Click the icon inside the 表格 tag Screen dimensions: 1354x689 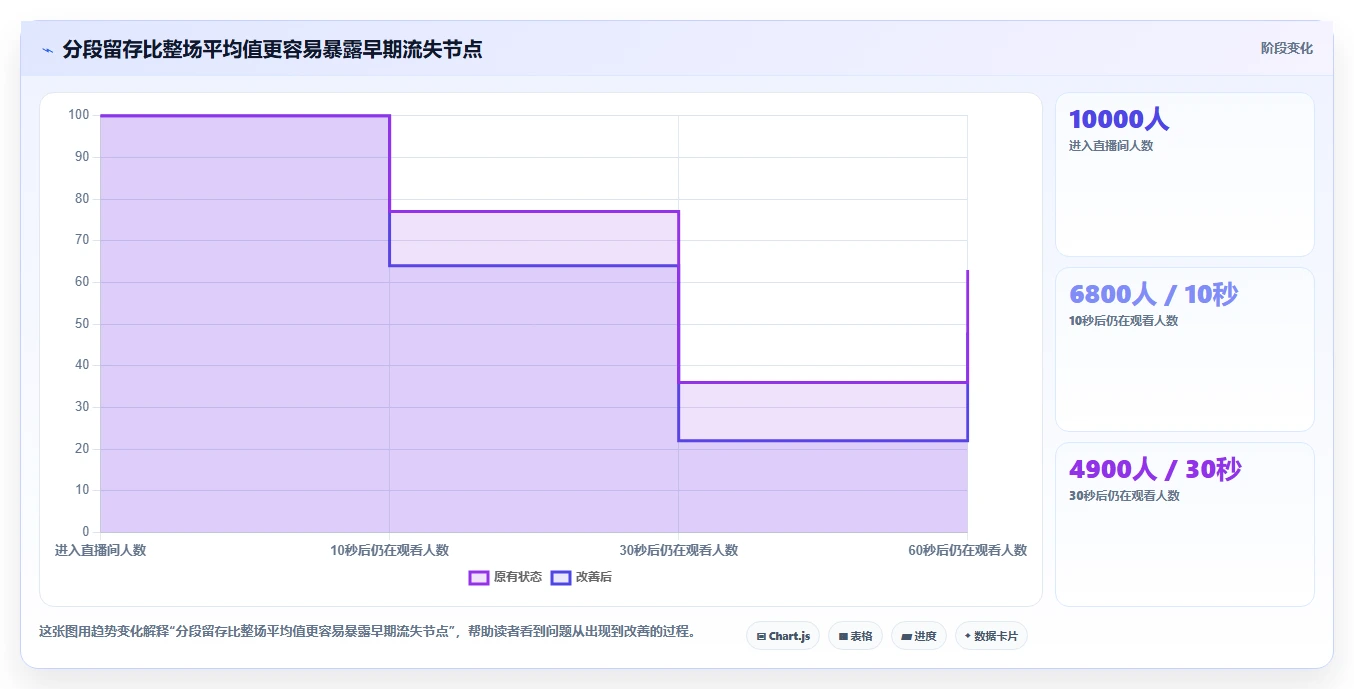coord(843,636)
